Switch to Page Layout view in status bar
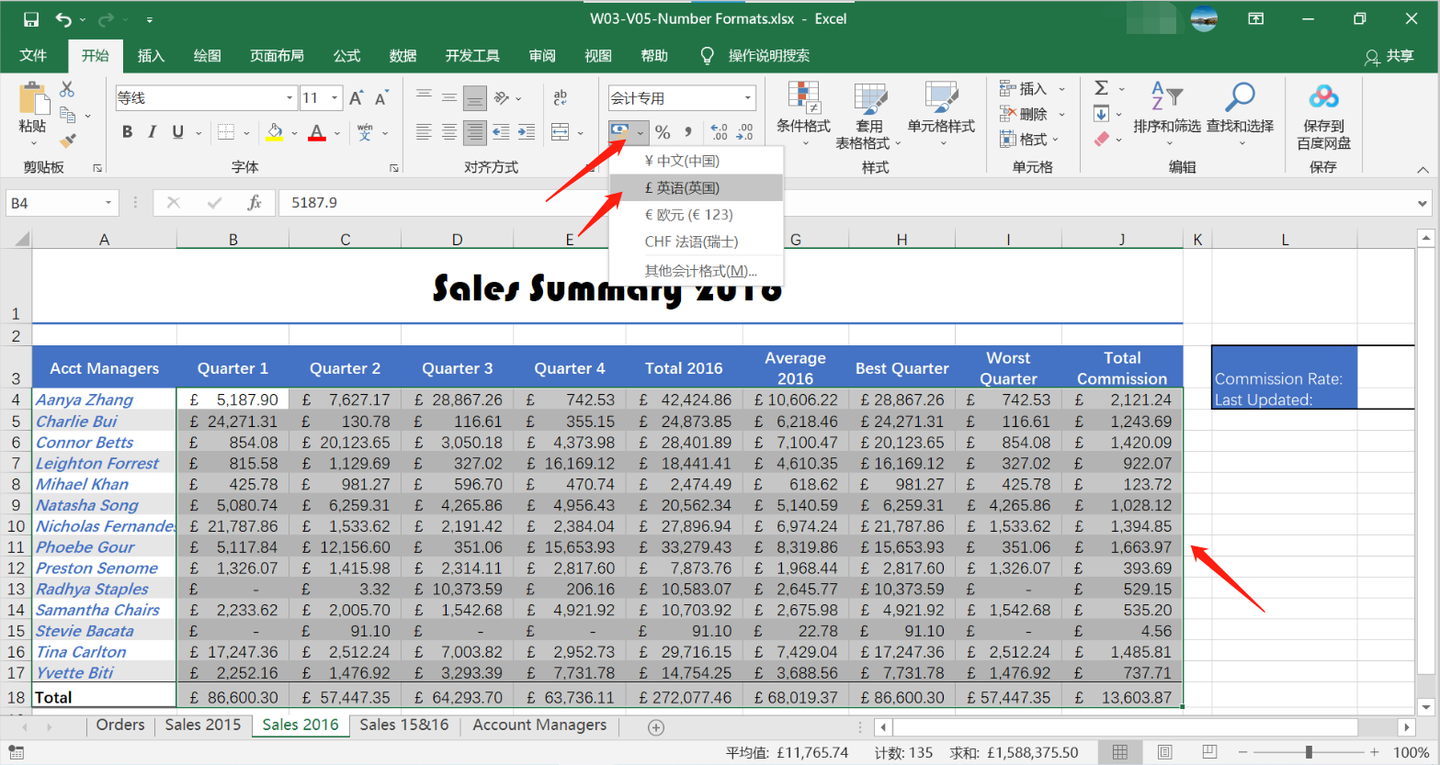The width and height of the screenshot is (1440, 765). [1165, 752]
